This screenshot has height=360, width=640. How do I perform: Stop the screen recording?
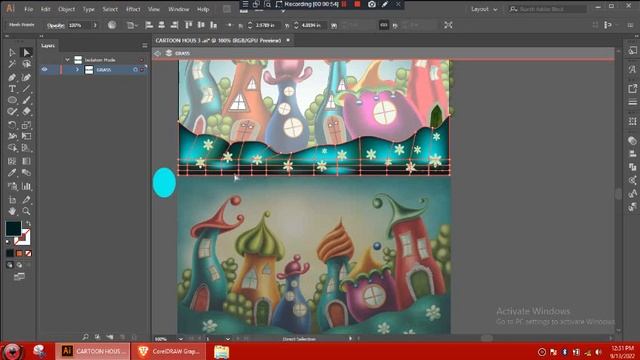pyautogui.click(x=357, y=4)
